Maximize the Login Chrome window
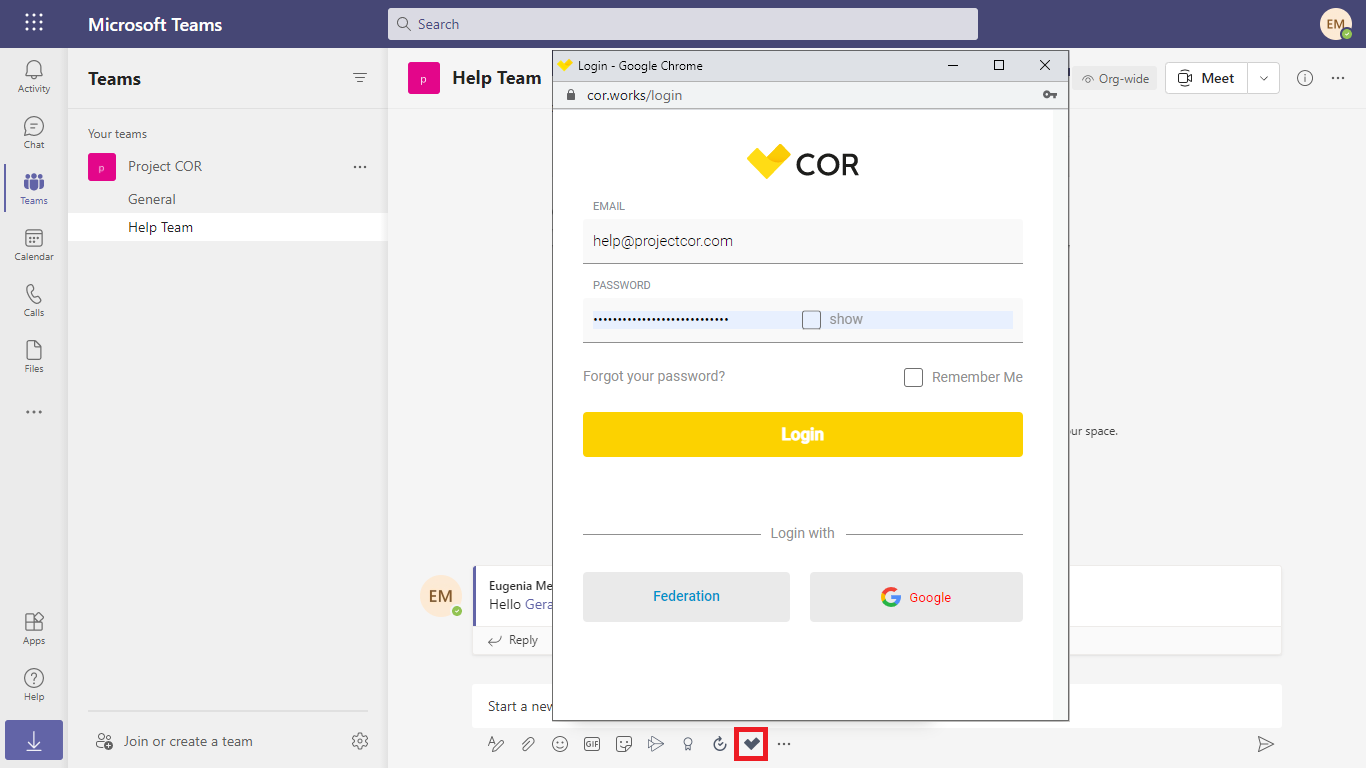This screenshot has height=768, width=1366. pyautogui.click(x=999, y=65)
